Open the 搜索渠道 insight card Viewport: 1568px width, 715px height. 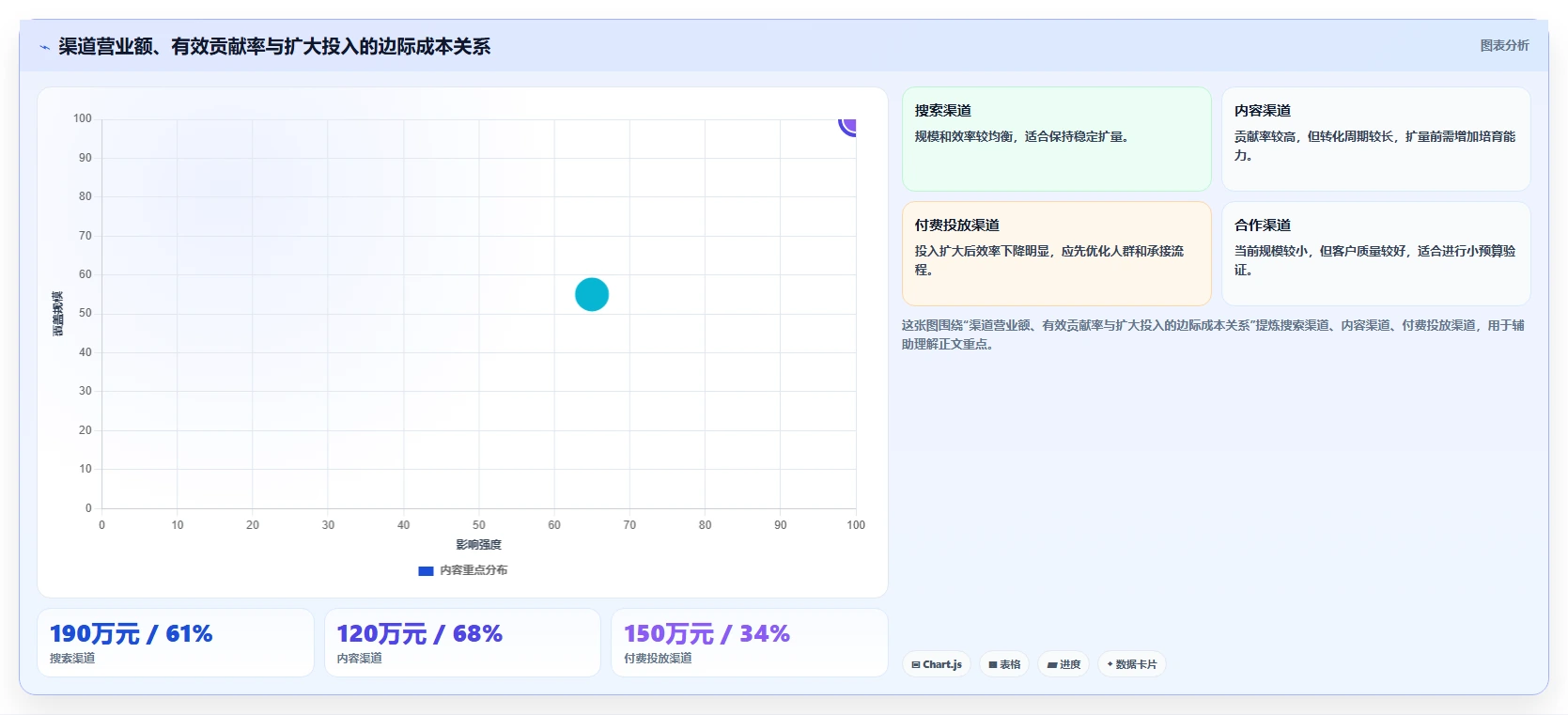point(1057,139)
